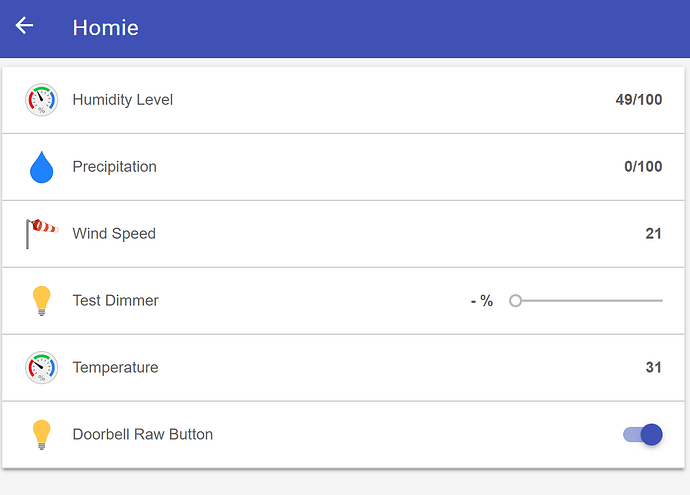Select the Doorbell Raw Button label
690x495 pixels.
click(143, 434)
